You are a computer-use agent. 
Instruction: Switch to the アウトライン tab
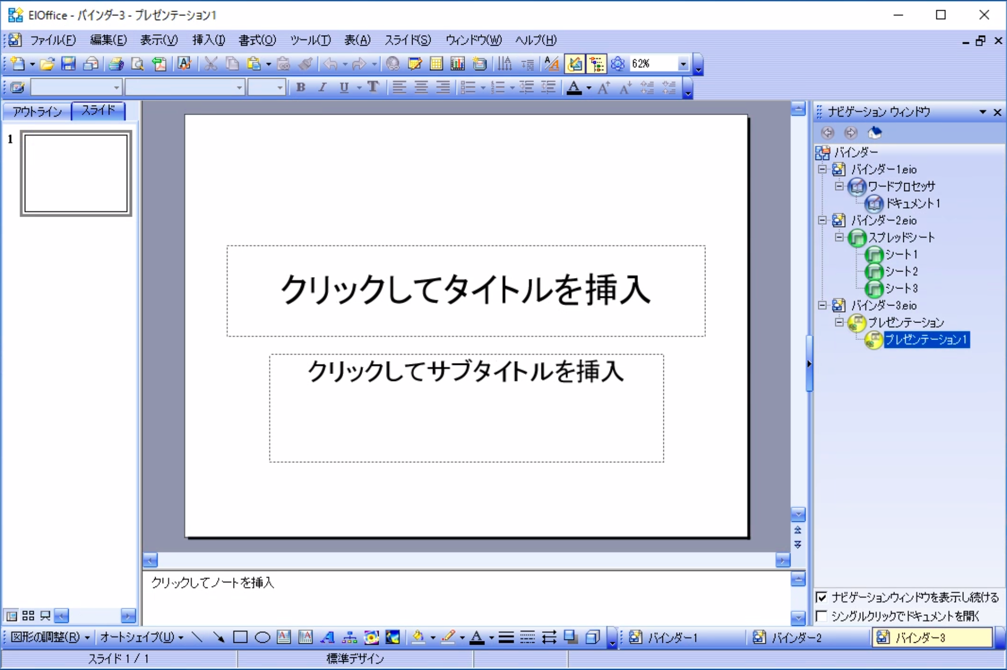37,111
